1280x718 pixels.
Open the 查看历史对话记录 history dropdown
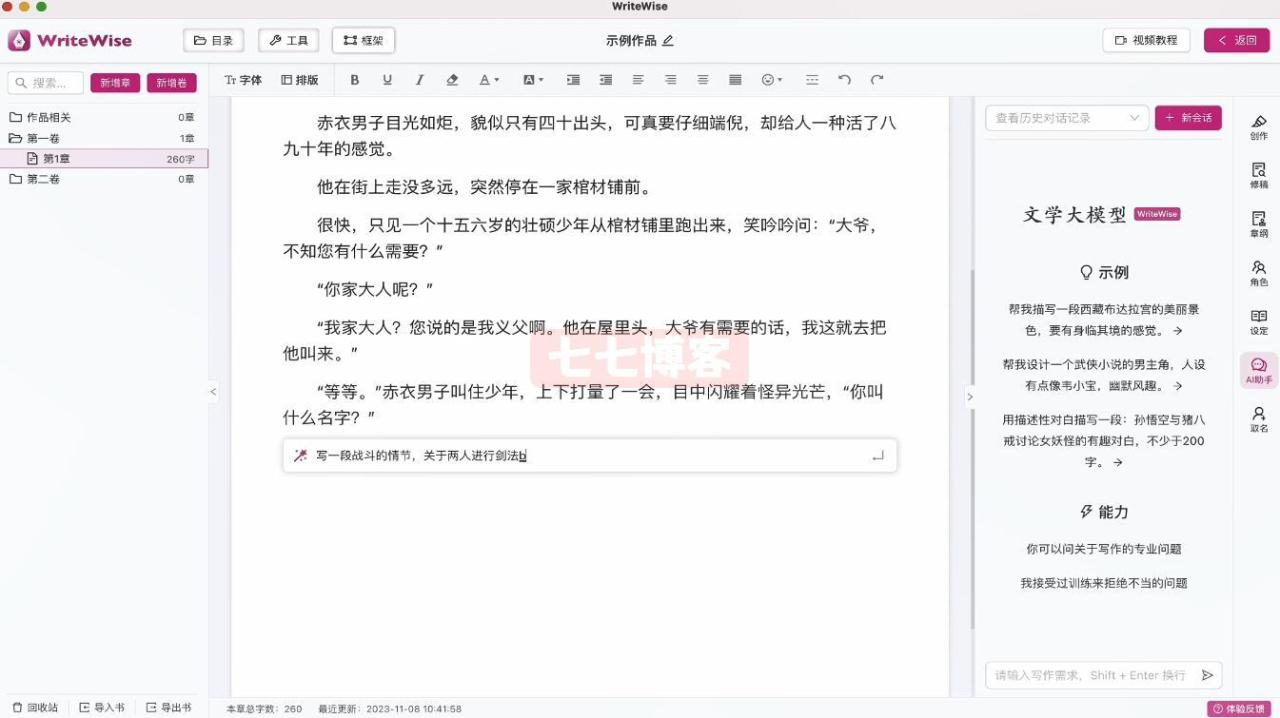[1066, 117]
